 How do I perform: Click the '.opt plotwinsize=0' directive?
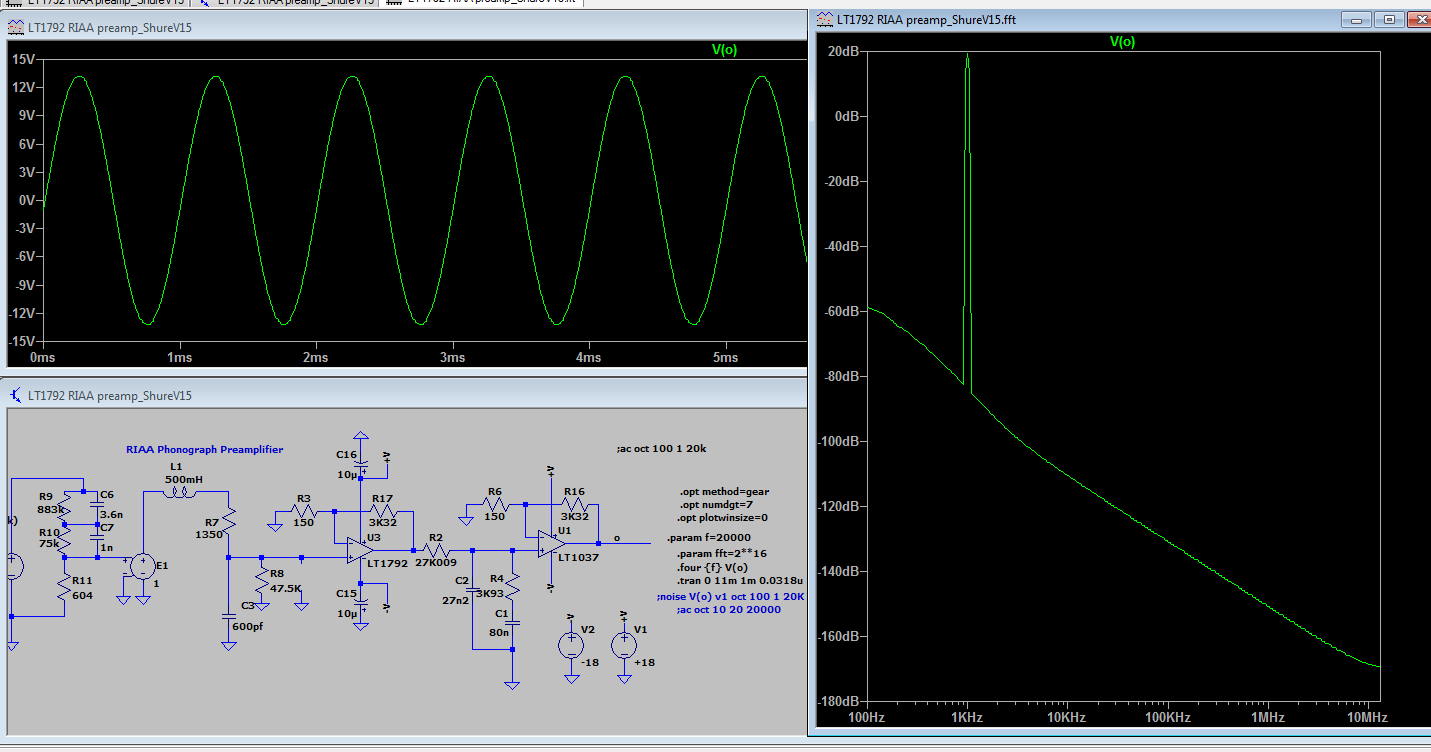pos(725,518)
